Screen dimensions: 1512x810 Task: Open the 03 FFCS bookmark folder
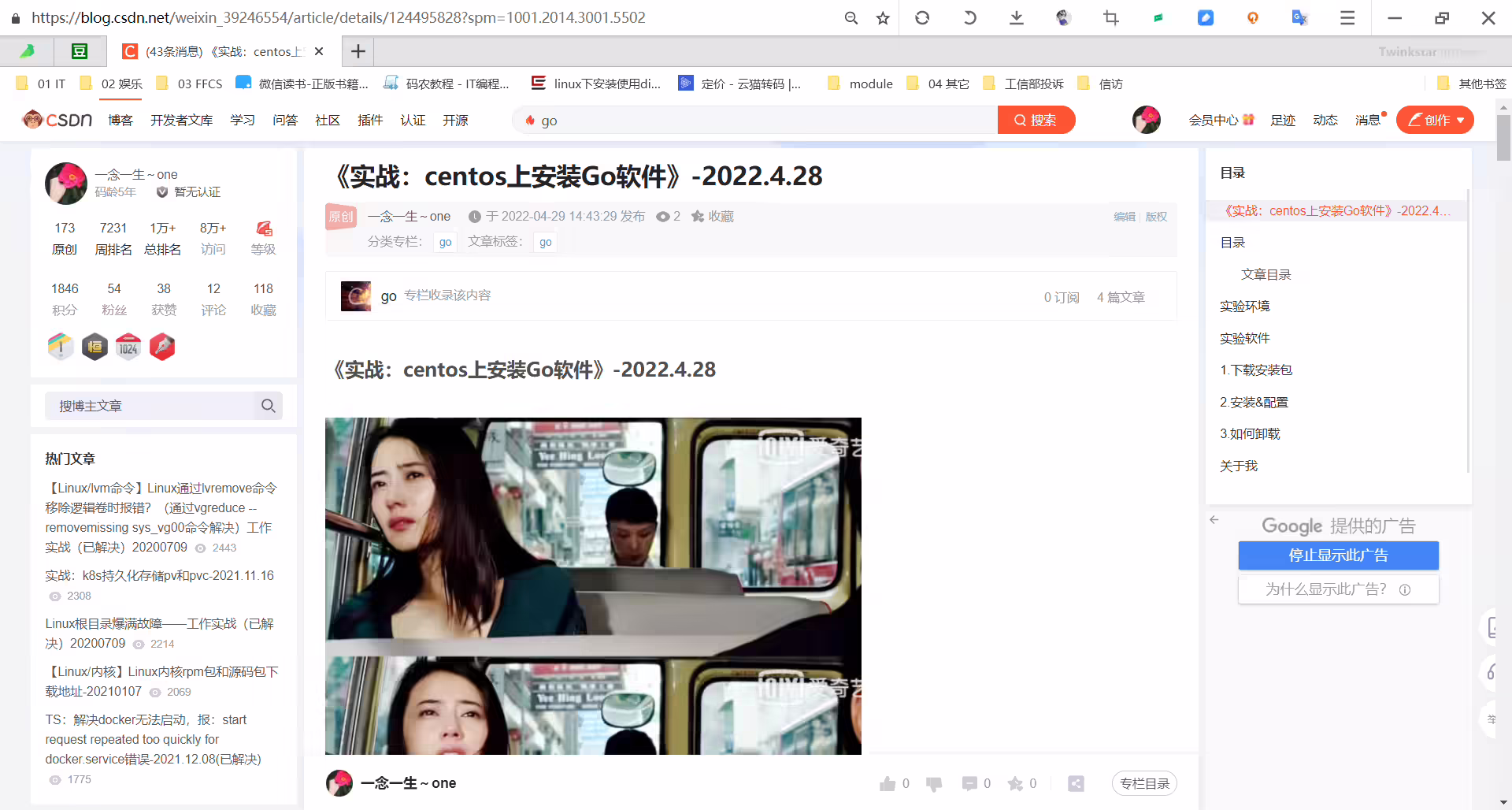189,84
